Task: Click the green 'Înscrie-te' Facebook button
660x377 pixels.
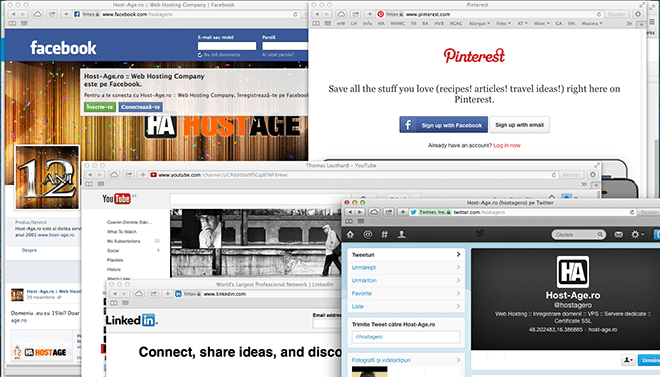Action: [x=100, y=107]
